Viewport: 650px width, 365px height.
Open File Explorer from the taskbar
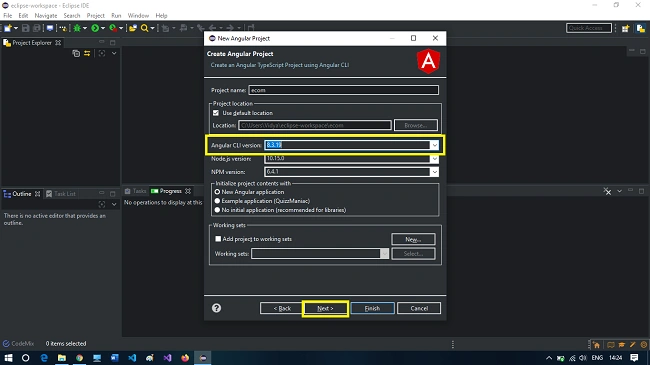pyautogui.click(x=62, y=358)
